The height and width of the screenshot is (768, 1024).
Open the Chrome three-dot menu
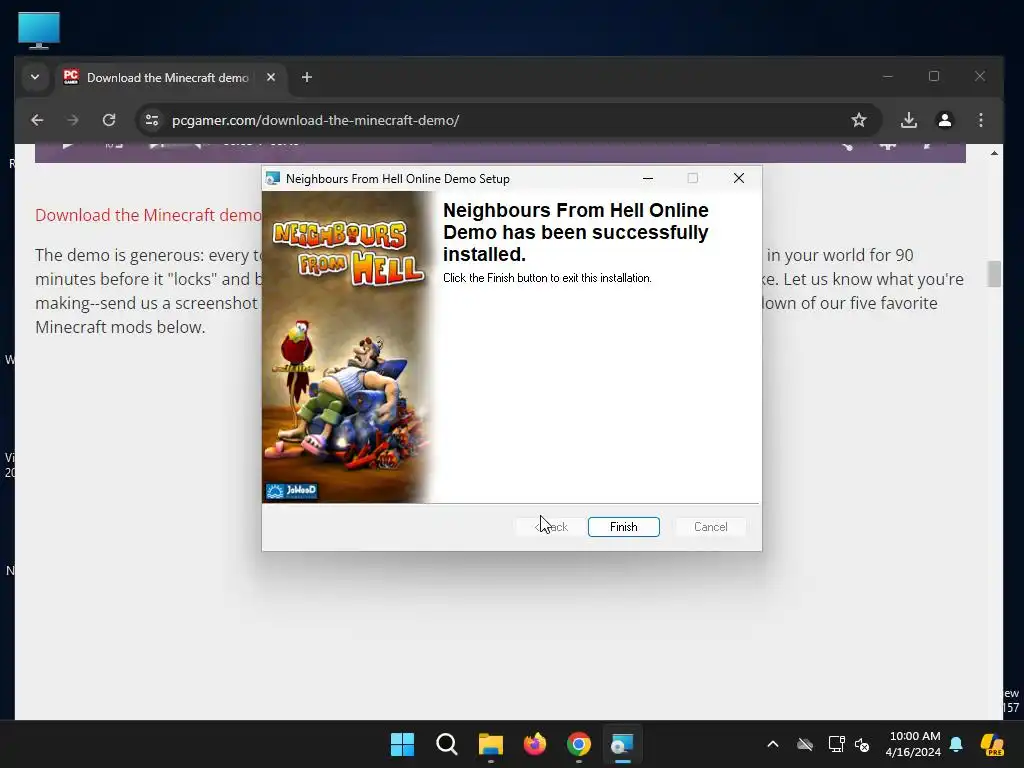click(x=980, y=120)
